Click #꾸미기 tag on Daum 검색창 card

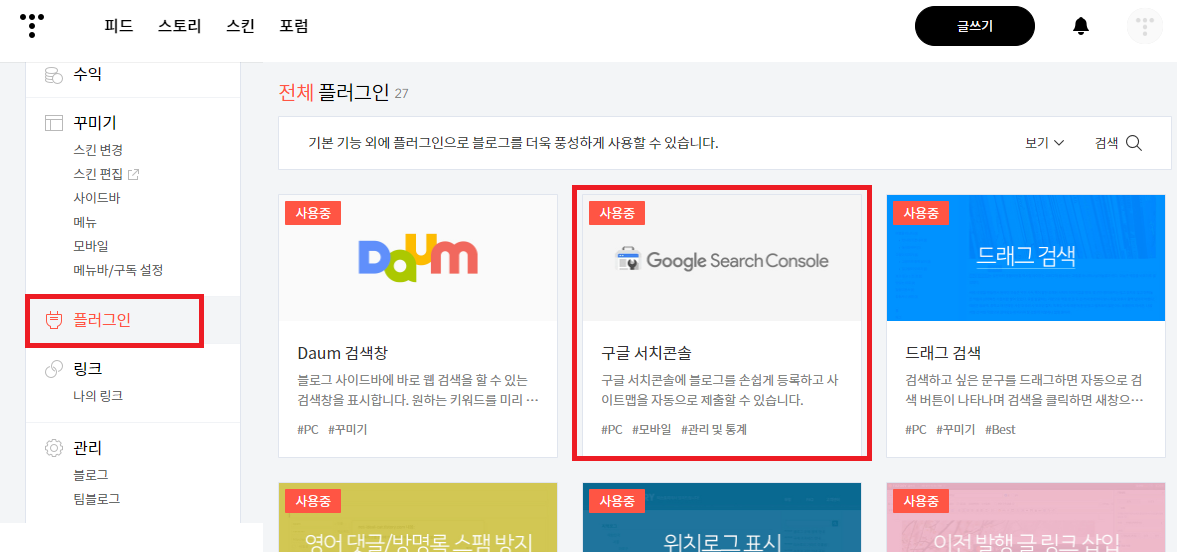(348, 430)
